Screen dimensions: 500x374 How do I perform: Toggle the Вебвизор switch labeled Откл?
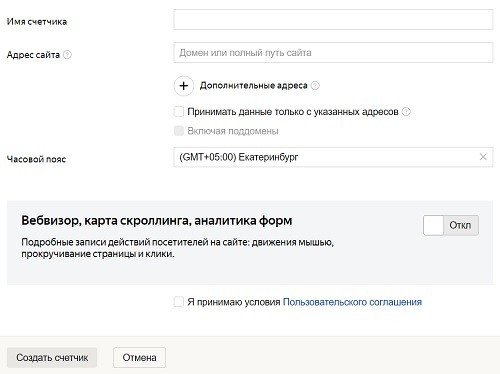pos(451,225)
